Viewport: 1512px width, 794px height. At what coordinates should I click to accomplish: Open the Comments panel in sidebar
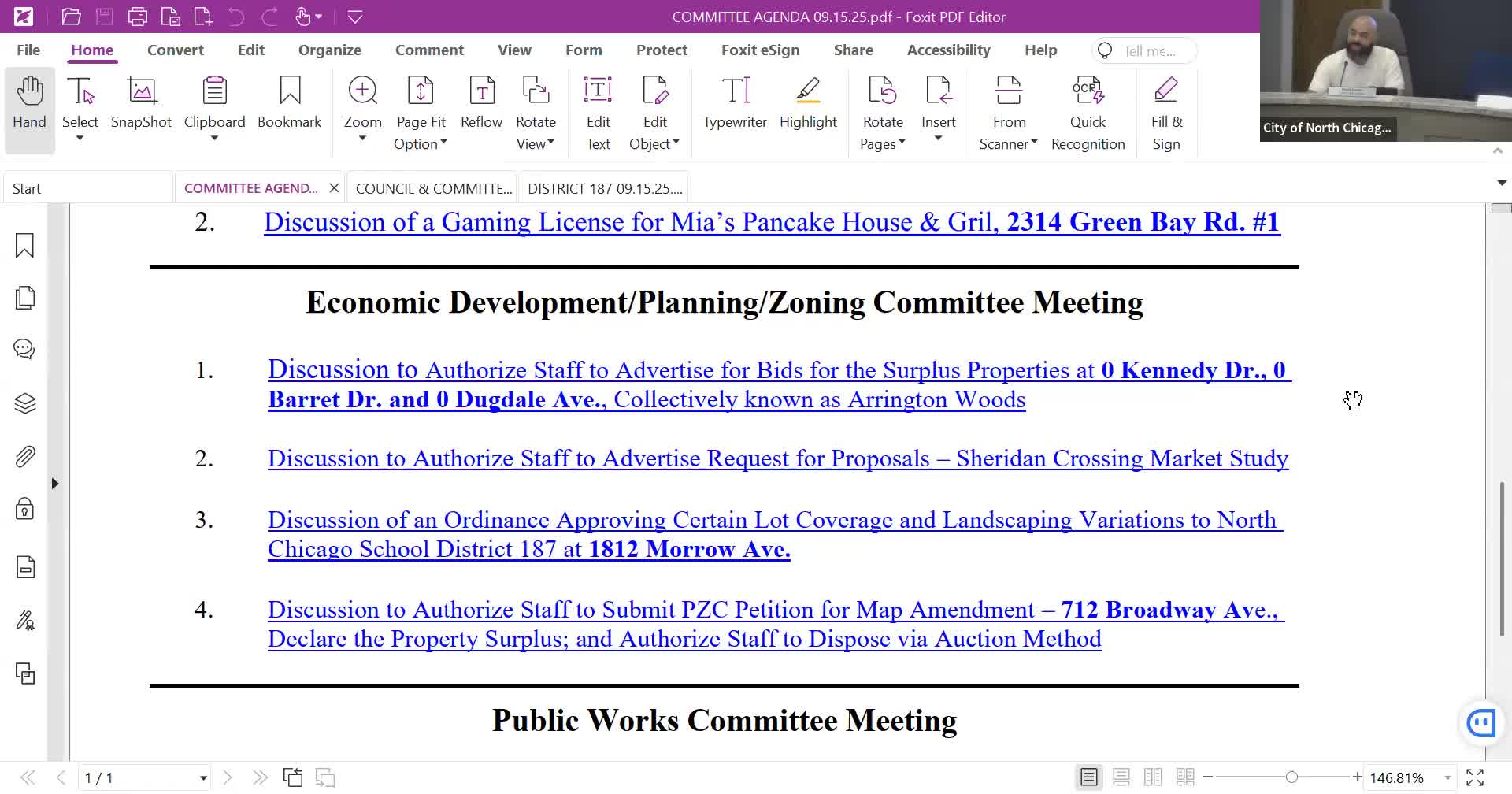[x=25, y=349]
